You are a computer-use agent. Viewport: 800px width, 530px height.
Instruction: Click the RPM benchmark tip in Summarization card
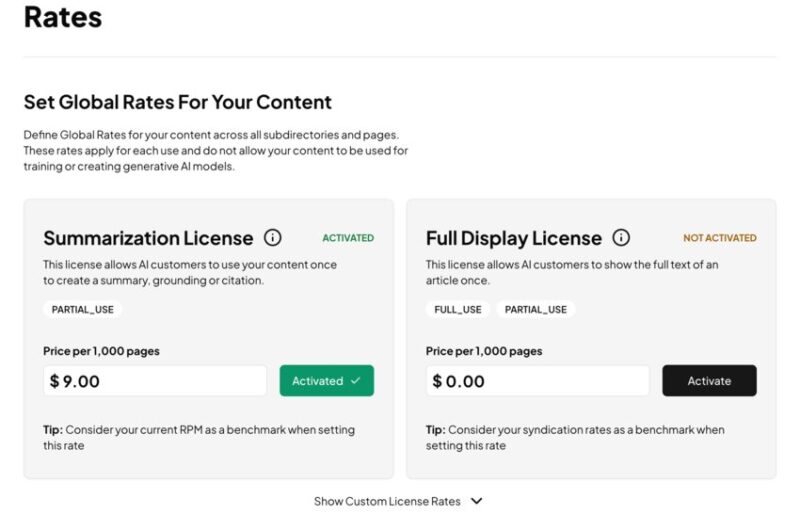(x=198, y=437)
